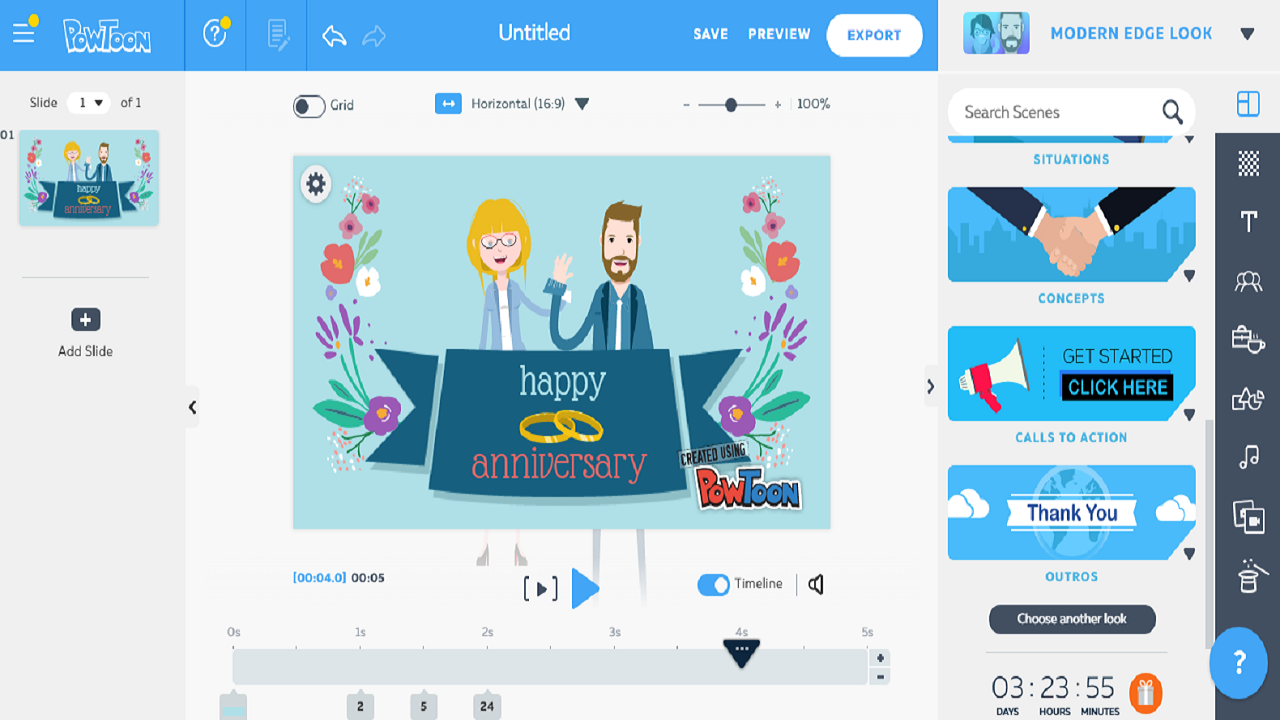The image size is (1280, 720).
Task: Collapse the left slides panel
Action: (192, 407)
